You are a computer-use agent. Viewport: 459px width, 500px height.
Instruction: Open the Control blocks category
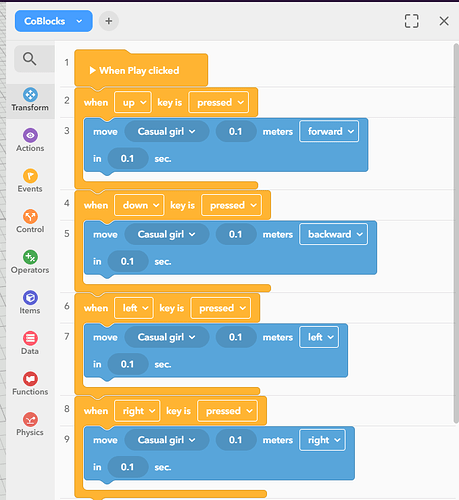[x=30, y=222]
